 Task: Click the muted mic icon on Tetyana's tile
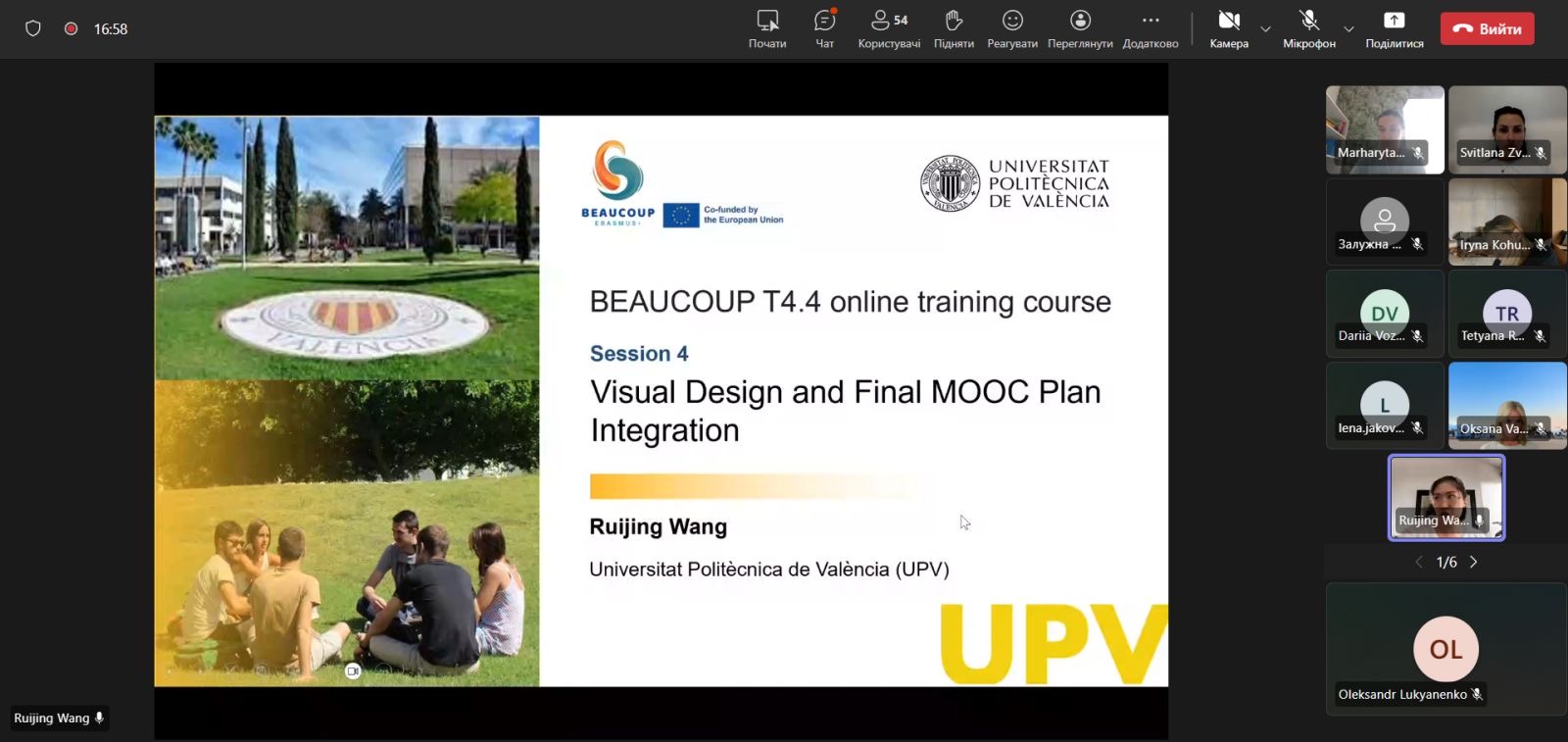(1541, 336)
